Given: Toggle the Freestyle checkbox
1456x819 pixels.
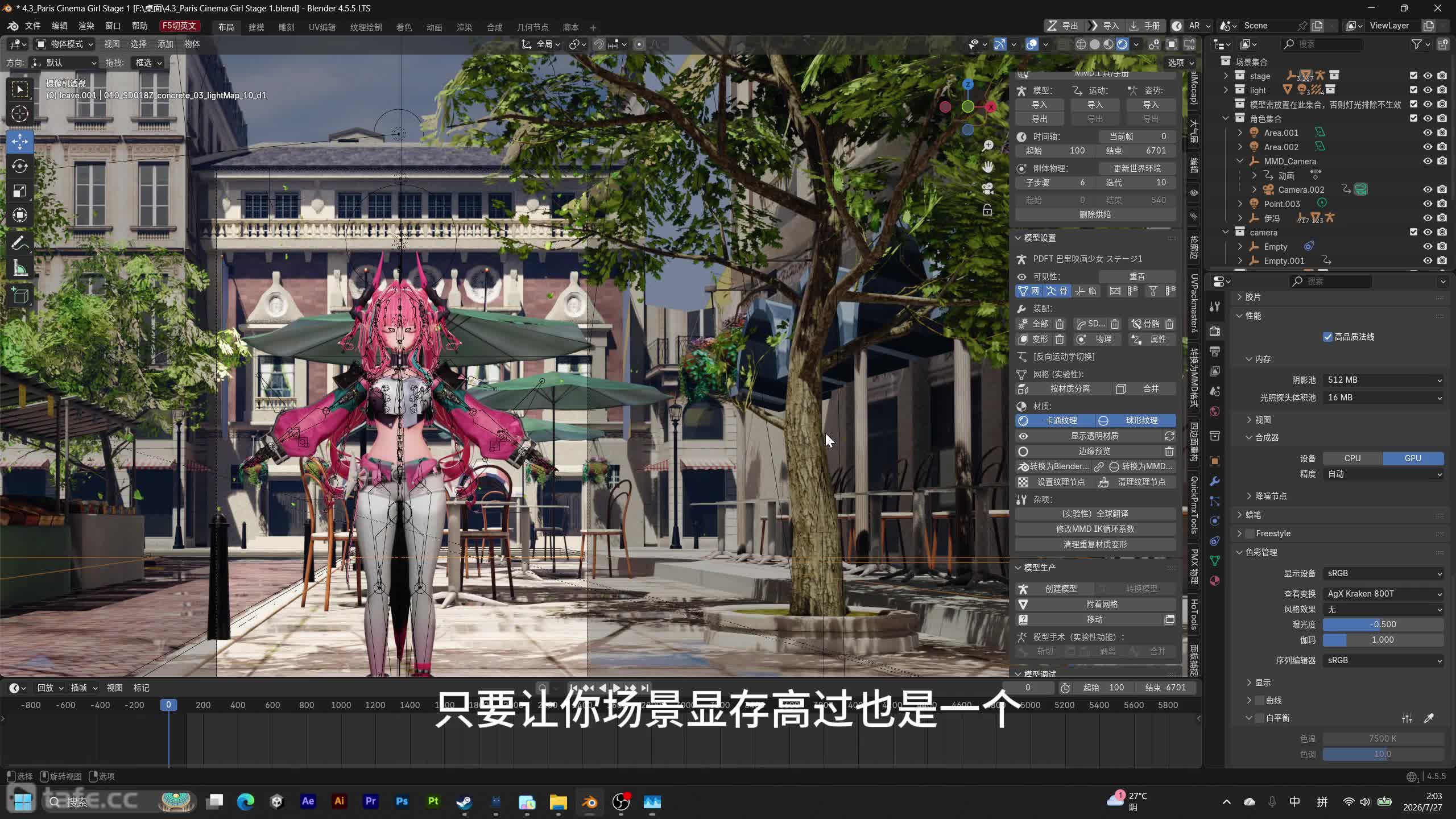Looking at the screenshot, I should tap(1250, 533).
